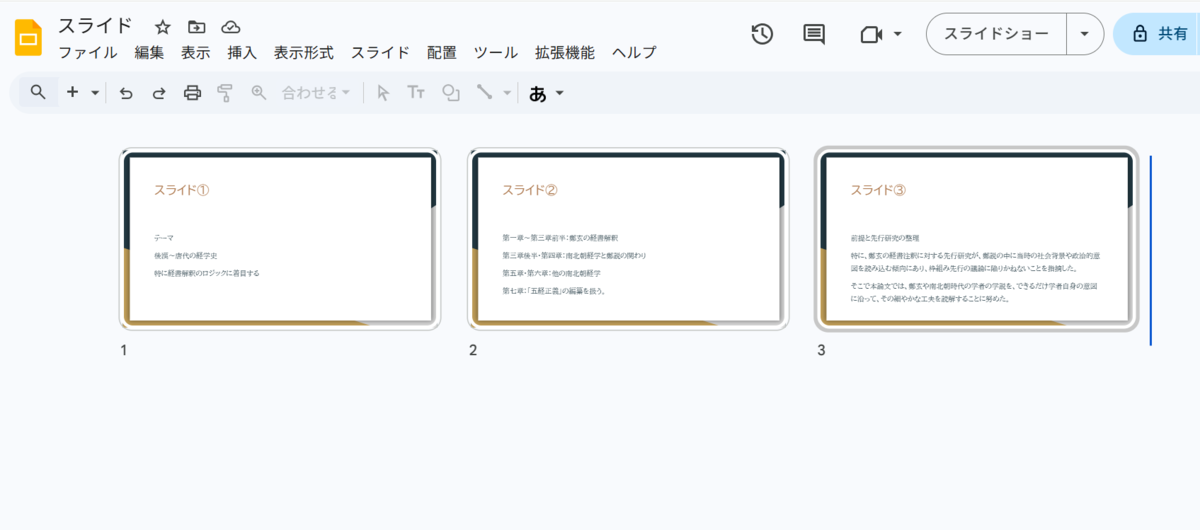1200x530 pixels.
Task: Open the 配置 menu
Action: (x=442, y=53)
